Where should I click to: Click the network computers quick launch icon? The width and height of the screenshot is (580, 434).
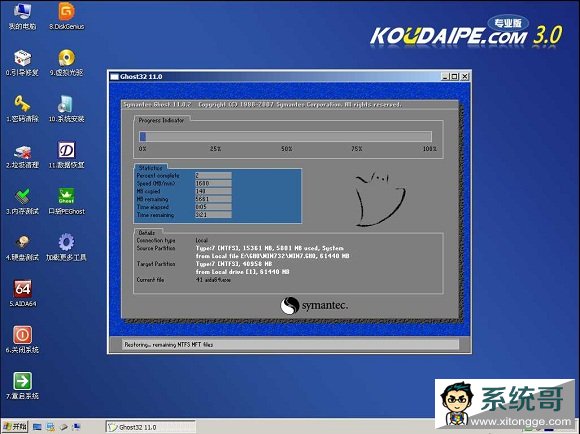(x=51, y=427)
